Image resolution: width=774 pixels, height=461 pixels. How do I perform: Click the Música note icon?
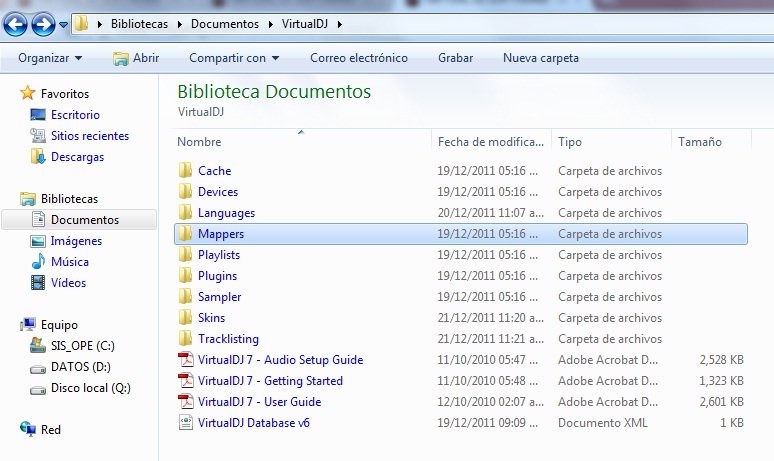click(x=38, y=261)
